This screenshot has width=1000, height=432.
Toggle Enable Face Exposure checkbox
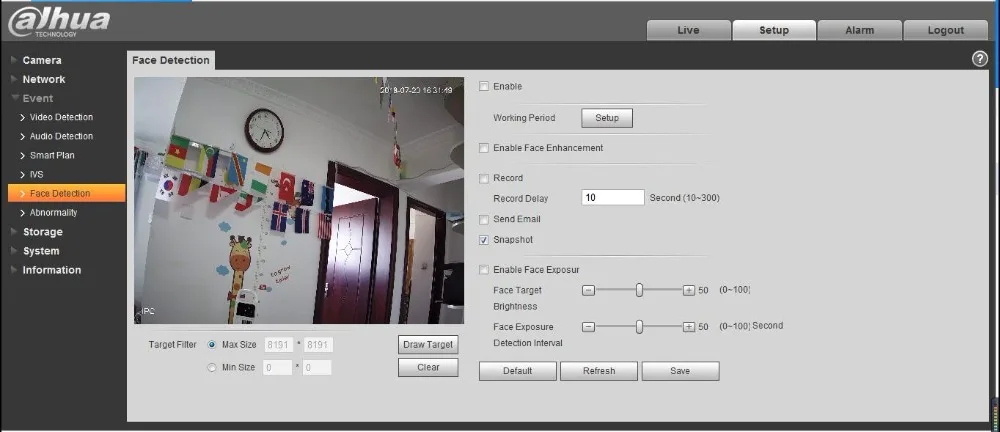[x=484, y=270]
